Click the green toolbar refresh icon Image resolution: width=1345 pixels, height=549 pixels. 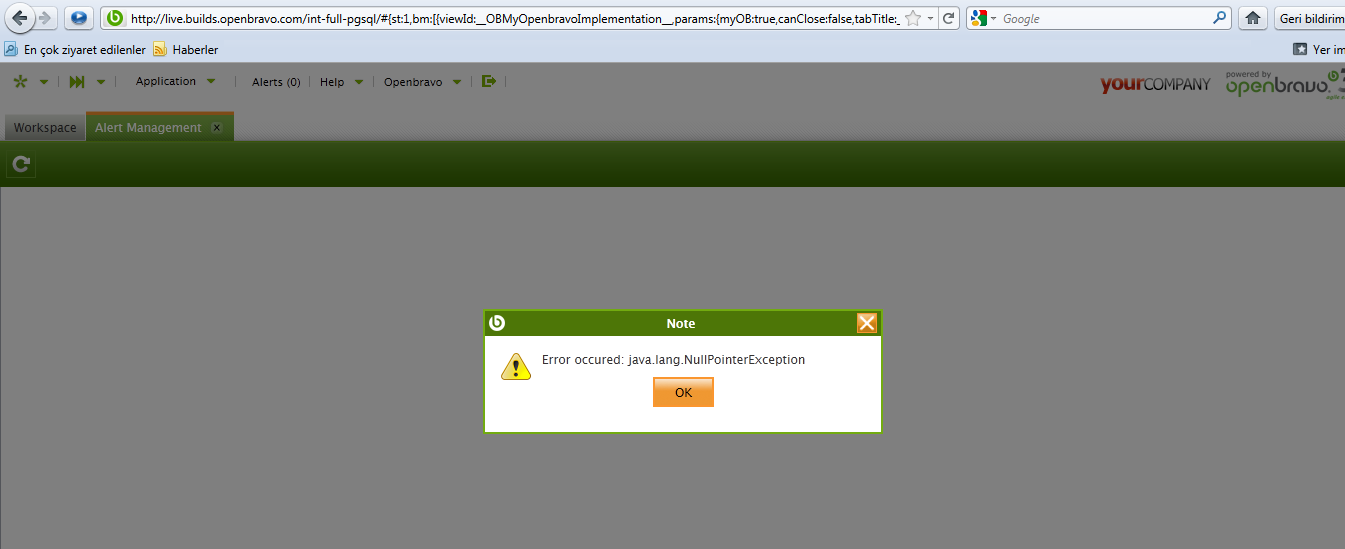coord(21,164)
